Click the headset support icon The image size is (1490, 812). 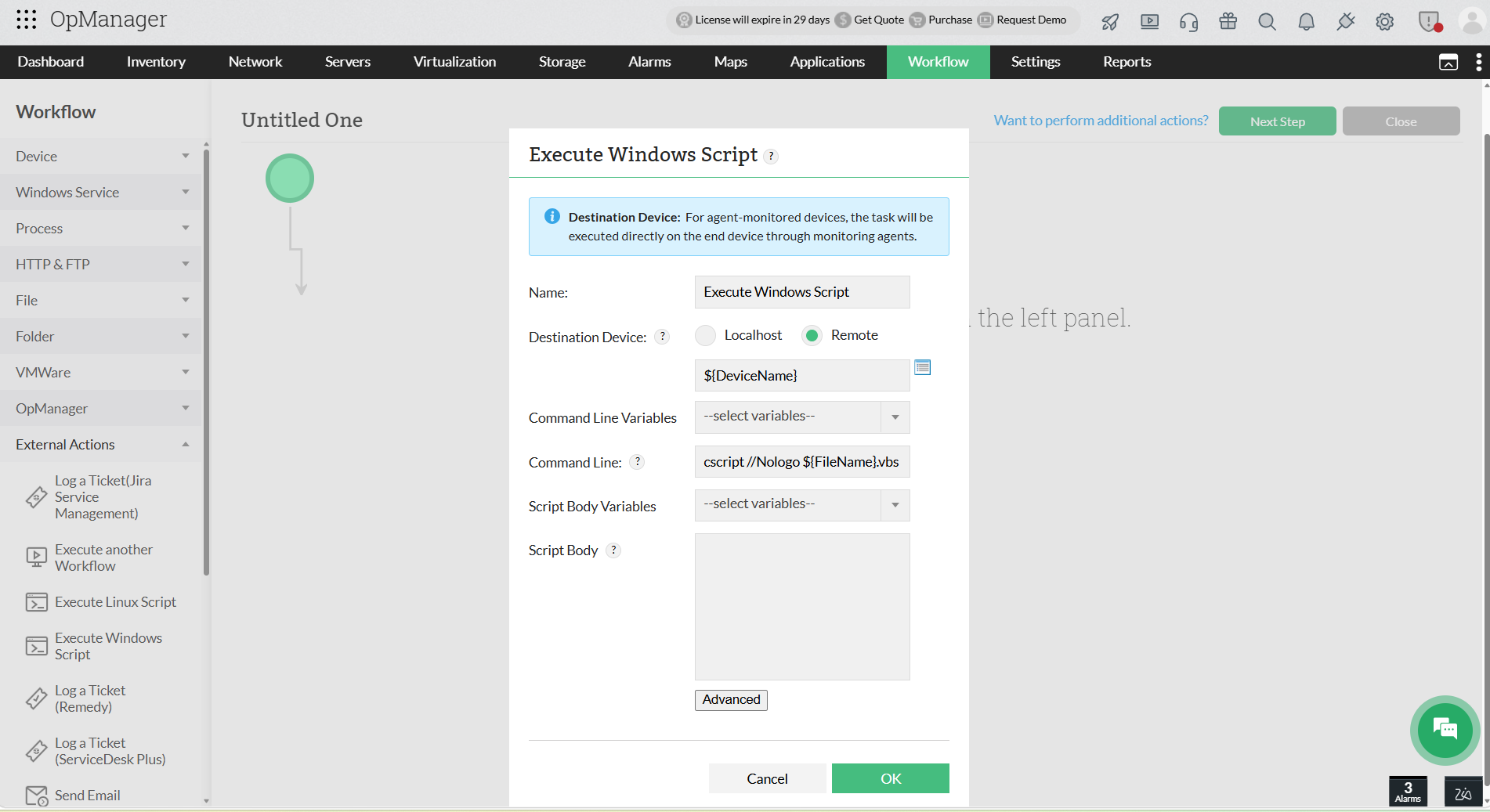tap(1188, 22)
